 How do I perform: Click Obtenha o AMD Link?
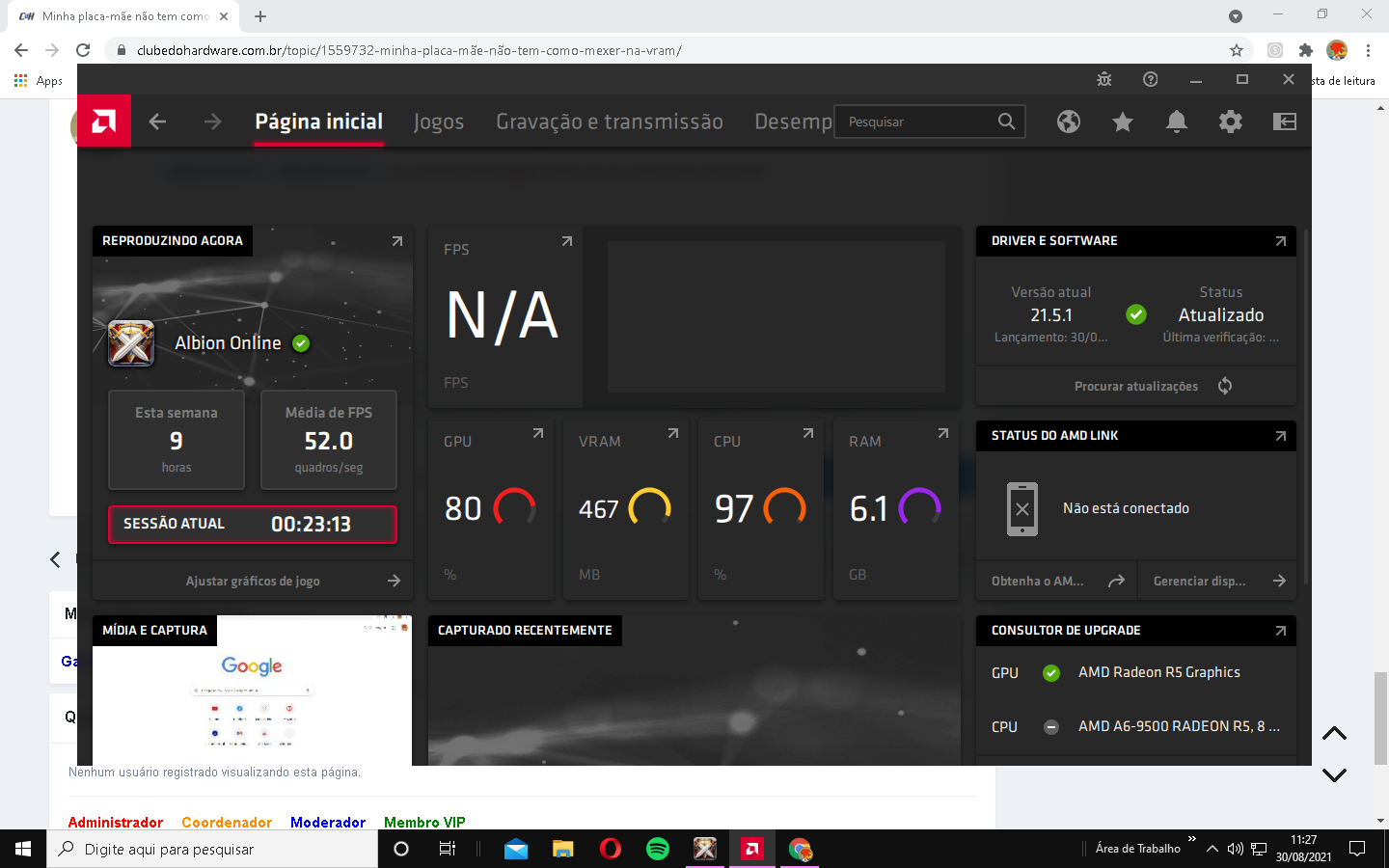click(x=1038, y=581)
